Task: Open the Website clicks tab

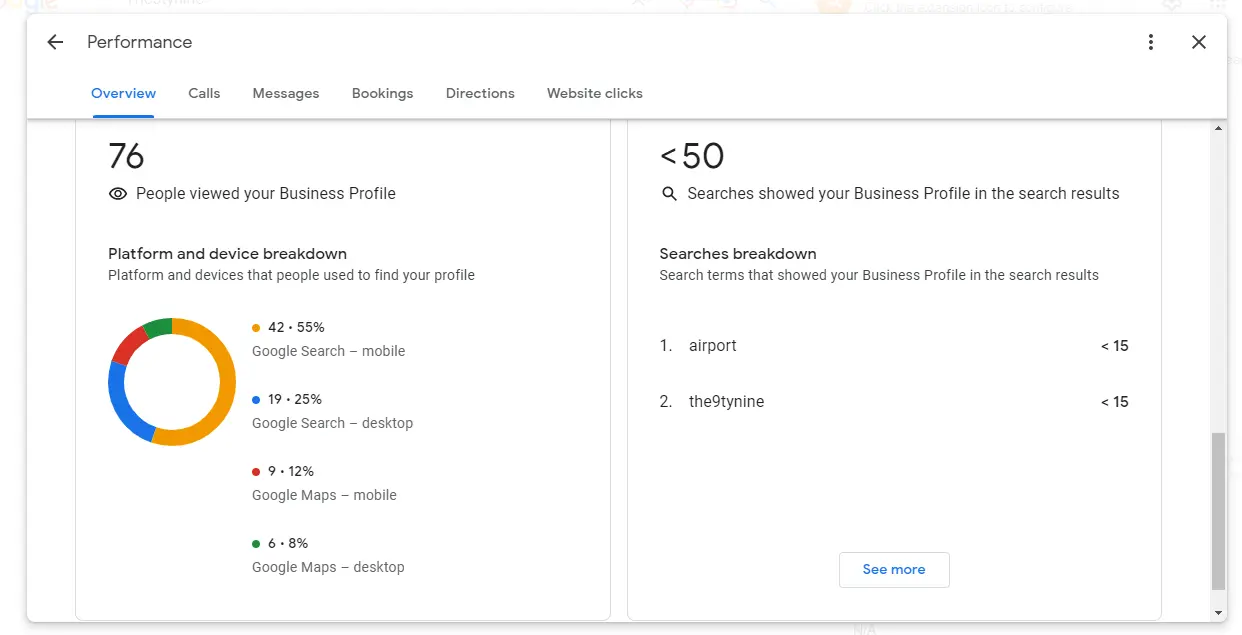Action: 594,93
